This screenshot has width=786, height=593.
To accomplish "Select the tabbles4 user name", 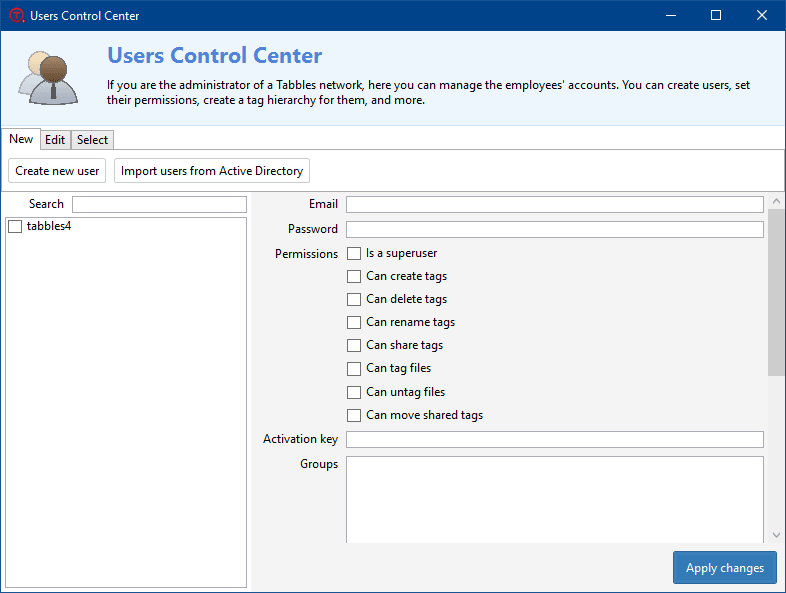I will (x=49, y=226).
